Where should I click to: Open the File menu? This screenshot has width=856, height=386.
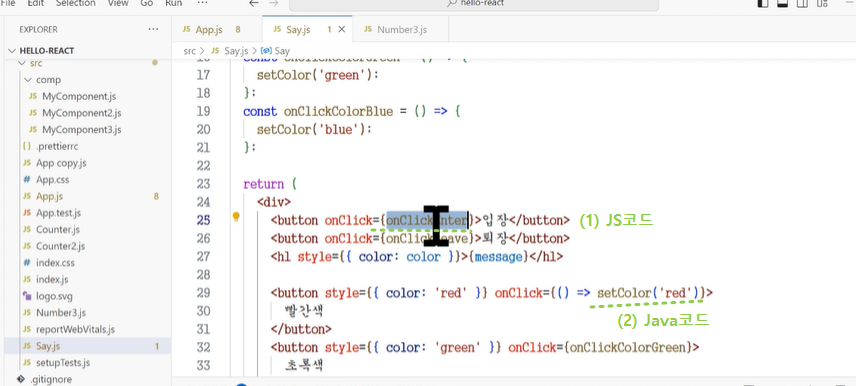pyautogui.click(x=8, y=3)
